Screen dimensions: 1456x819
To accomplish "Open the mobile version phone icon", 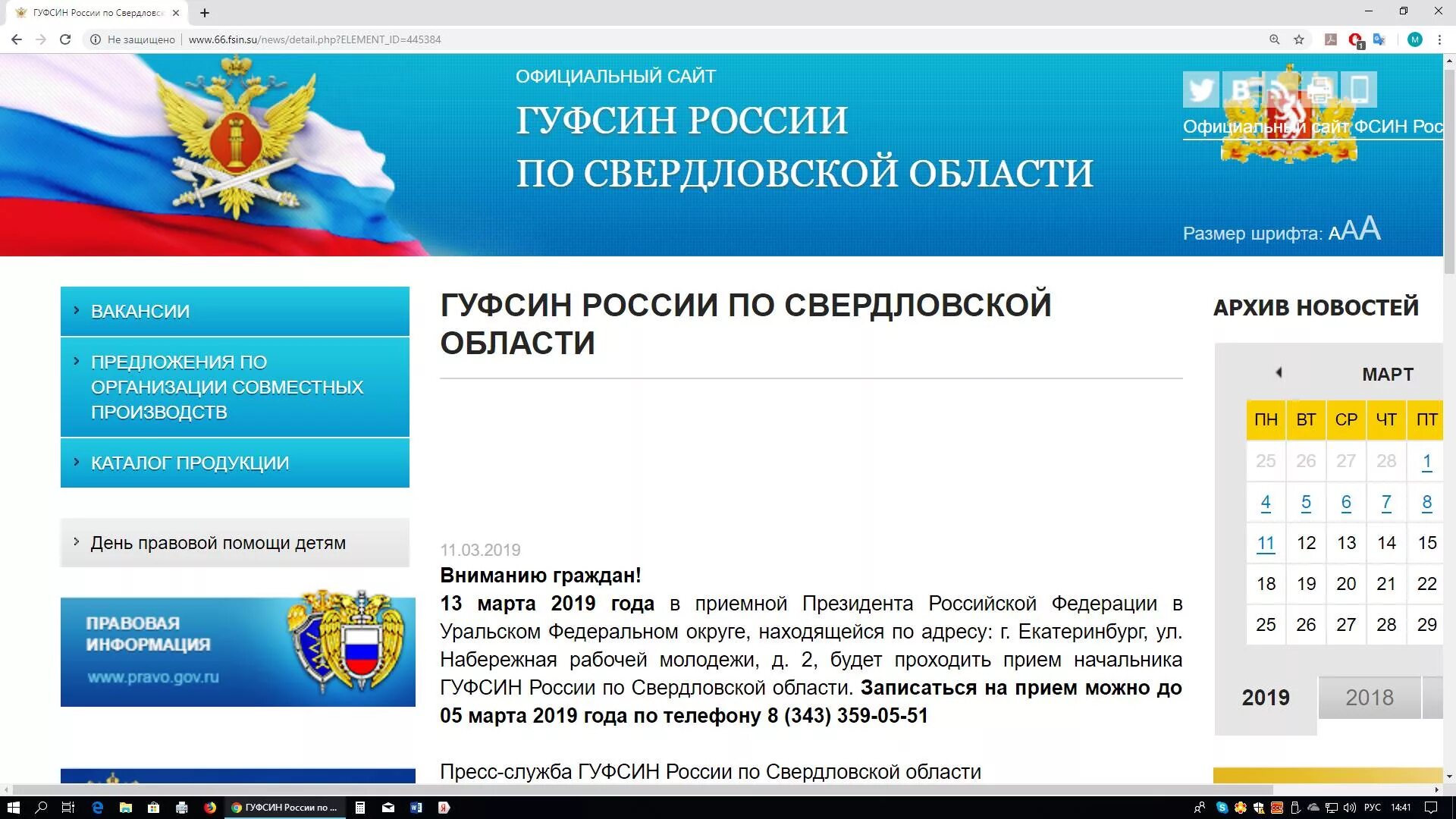I will tap(1359, 89).
